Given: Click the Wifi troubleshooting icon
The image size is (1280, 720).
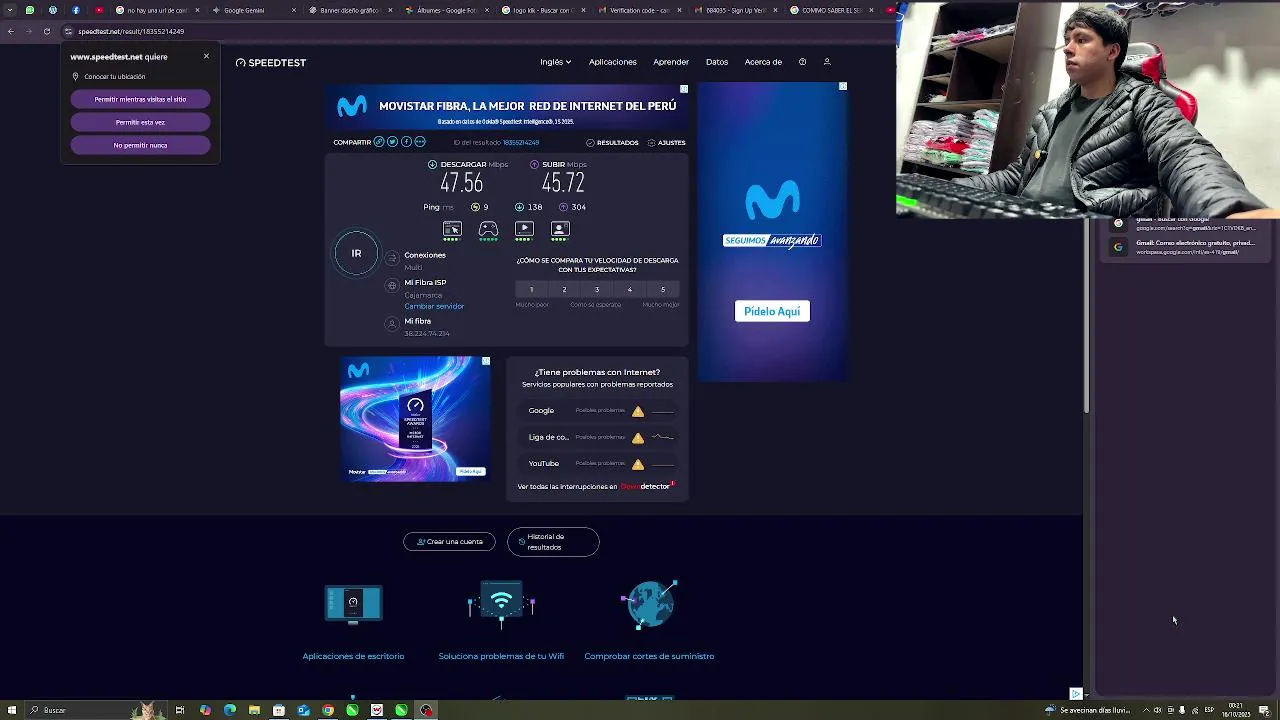Looking at the screenshot, I should tap(501, 604).
